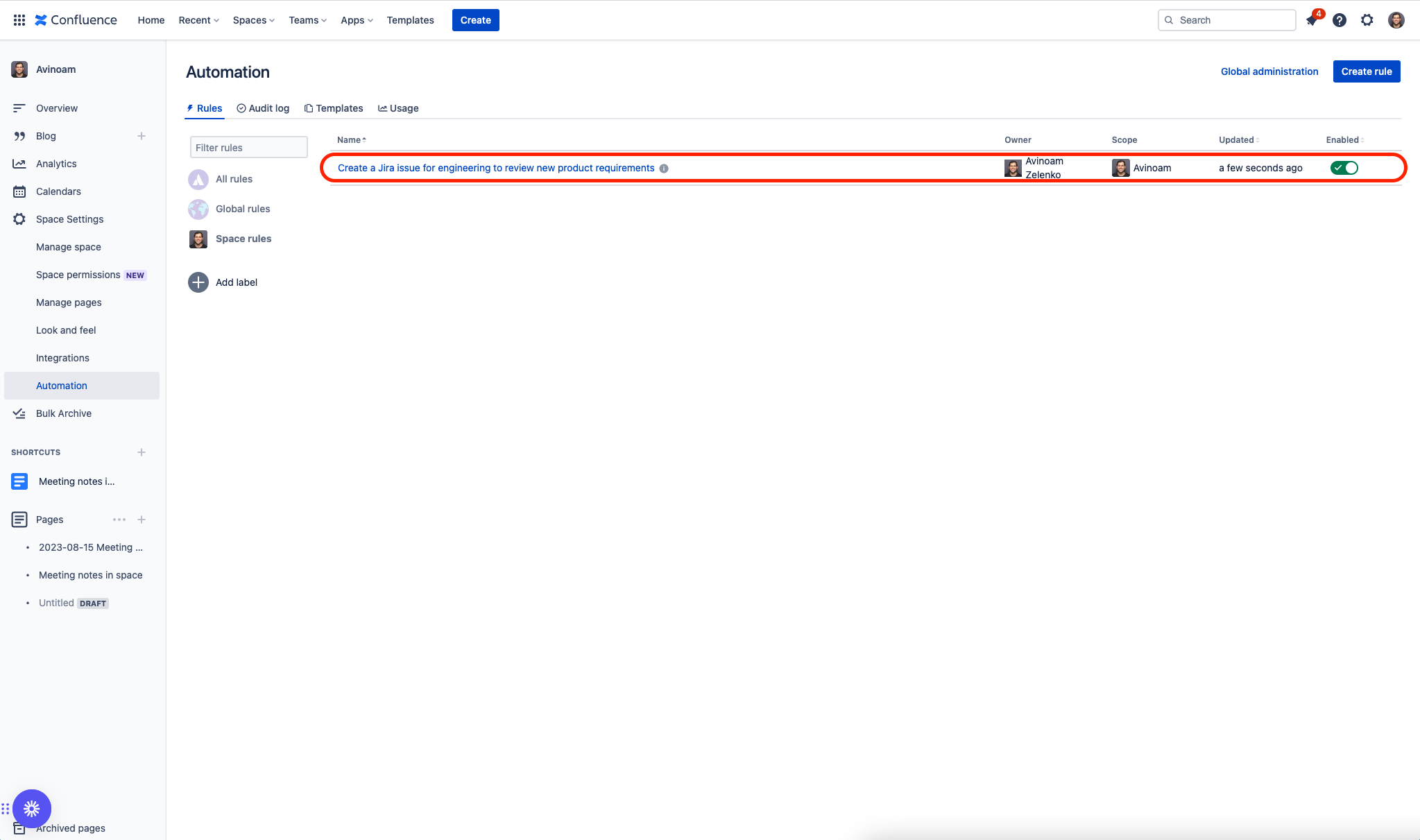Open Global administration

[x=1269, y=71]
